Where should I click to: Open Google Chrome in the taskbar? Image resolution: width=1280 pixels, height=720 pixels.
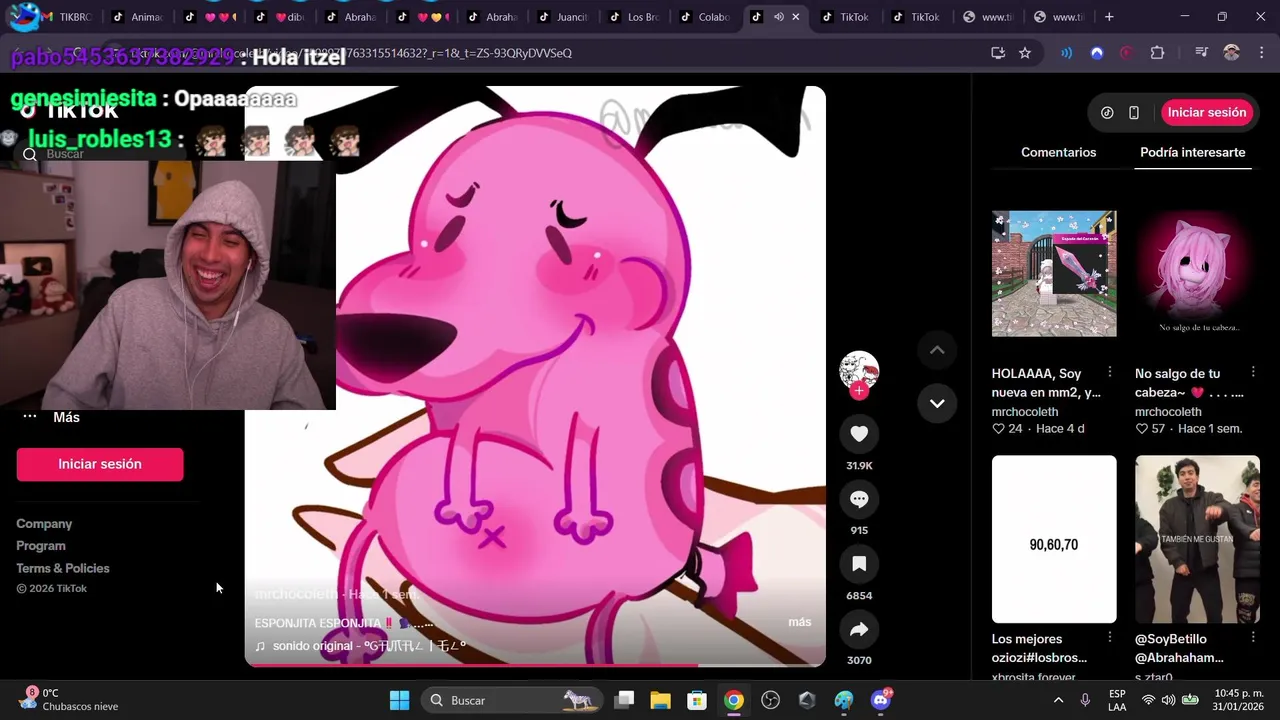pos(734,700)
